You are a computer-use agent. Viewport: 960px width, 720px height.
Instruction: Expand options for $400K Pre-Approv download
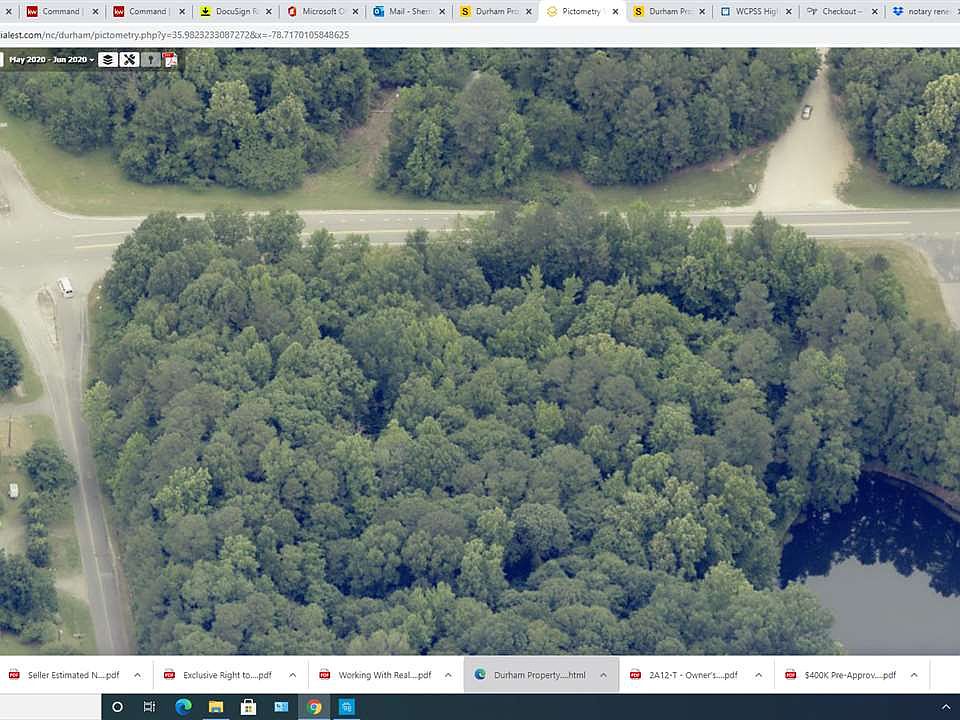914,675
